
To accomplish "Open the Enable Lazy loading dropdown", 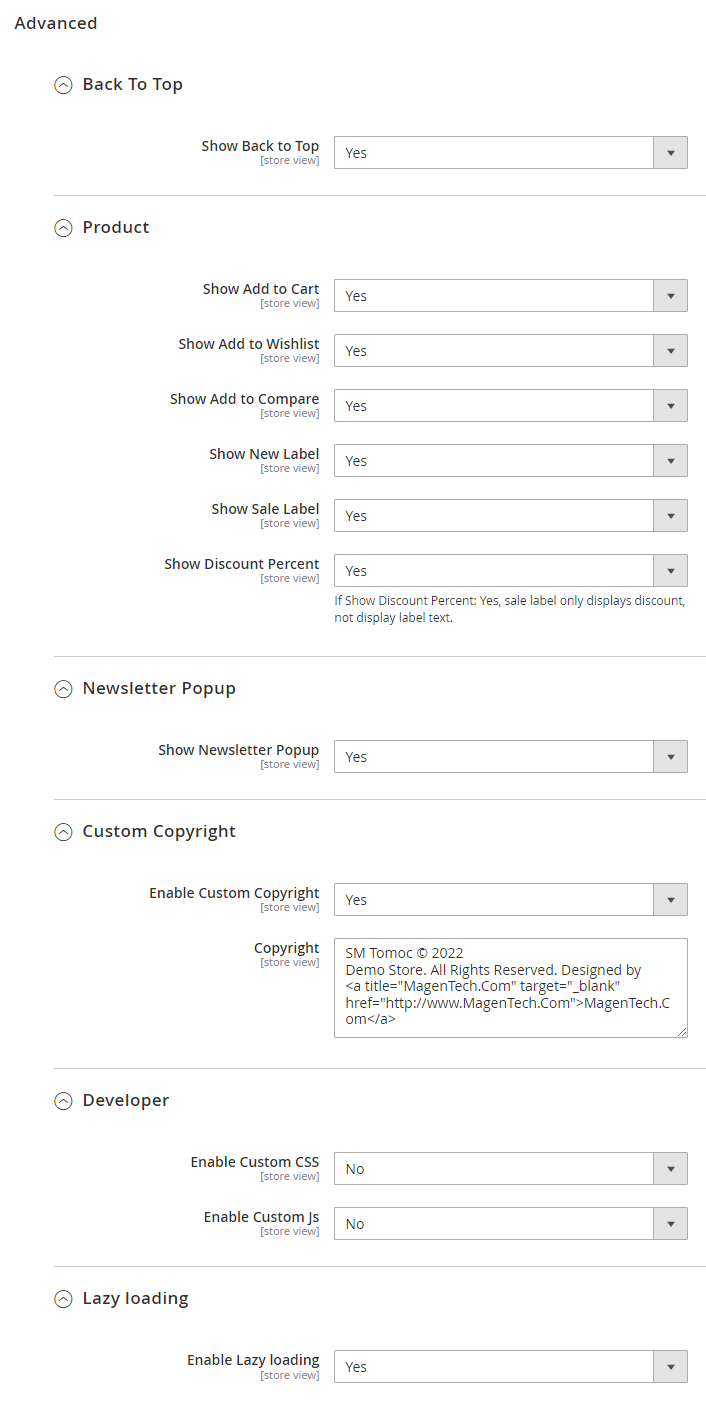I will click(510, 1367).
